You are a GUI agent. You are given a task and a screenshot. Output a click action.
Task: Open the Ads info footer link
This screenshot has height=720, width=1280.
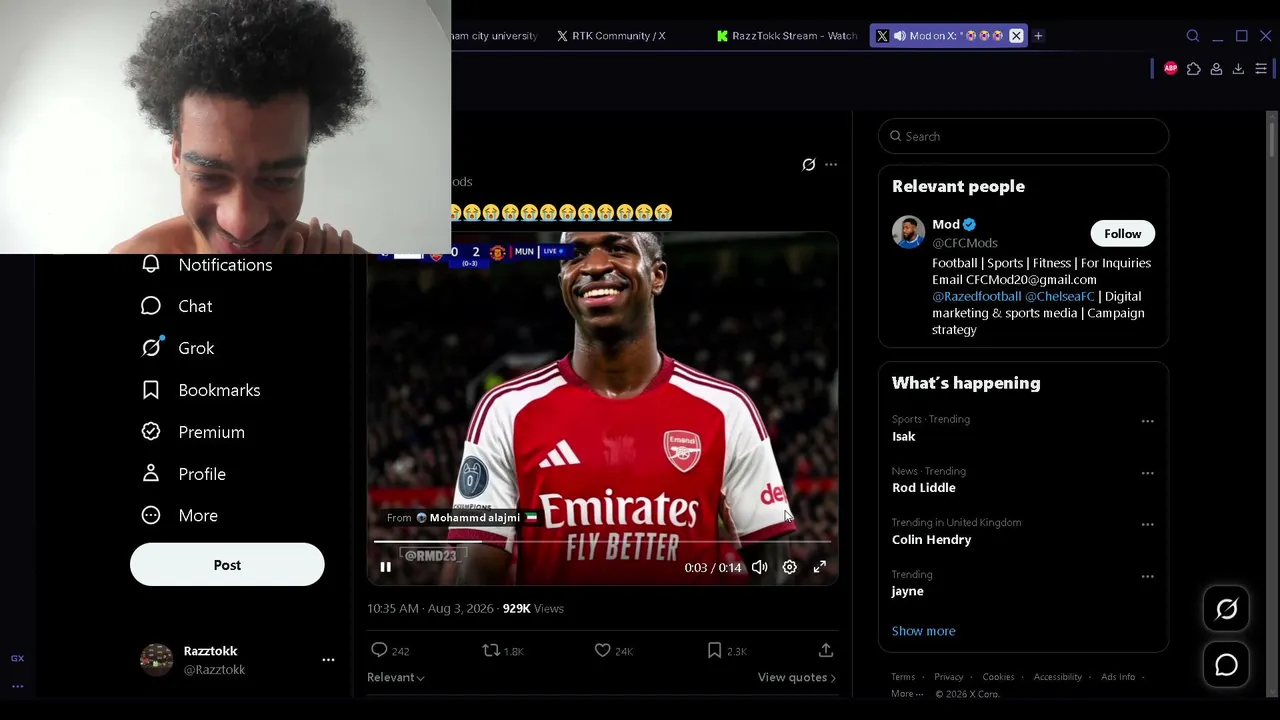click(x=1118, y=677)
